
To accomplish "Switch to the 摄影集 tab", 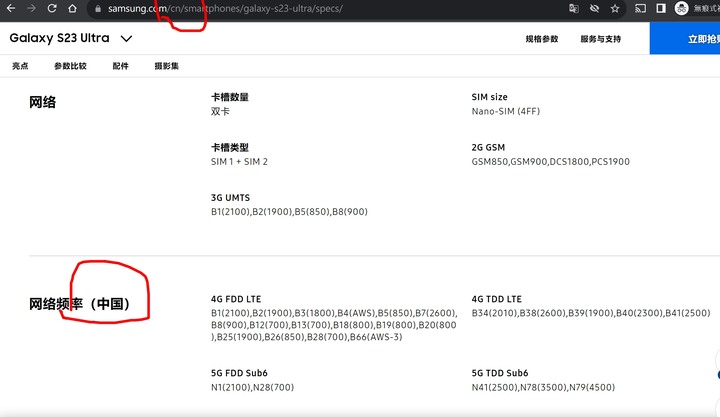I will pyautogui.click(x=167, y=66).
